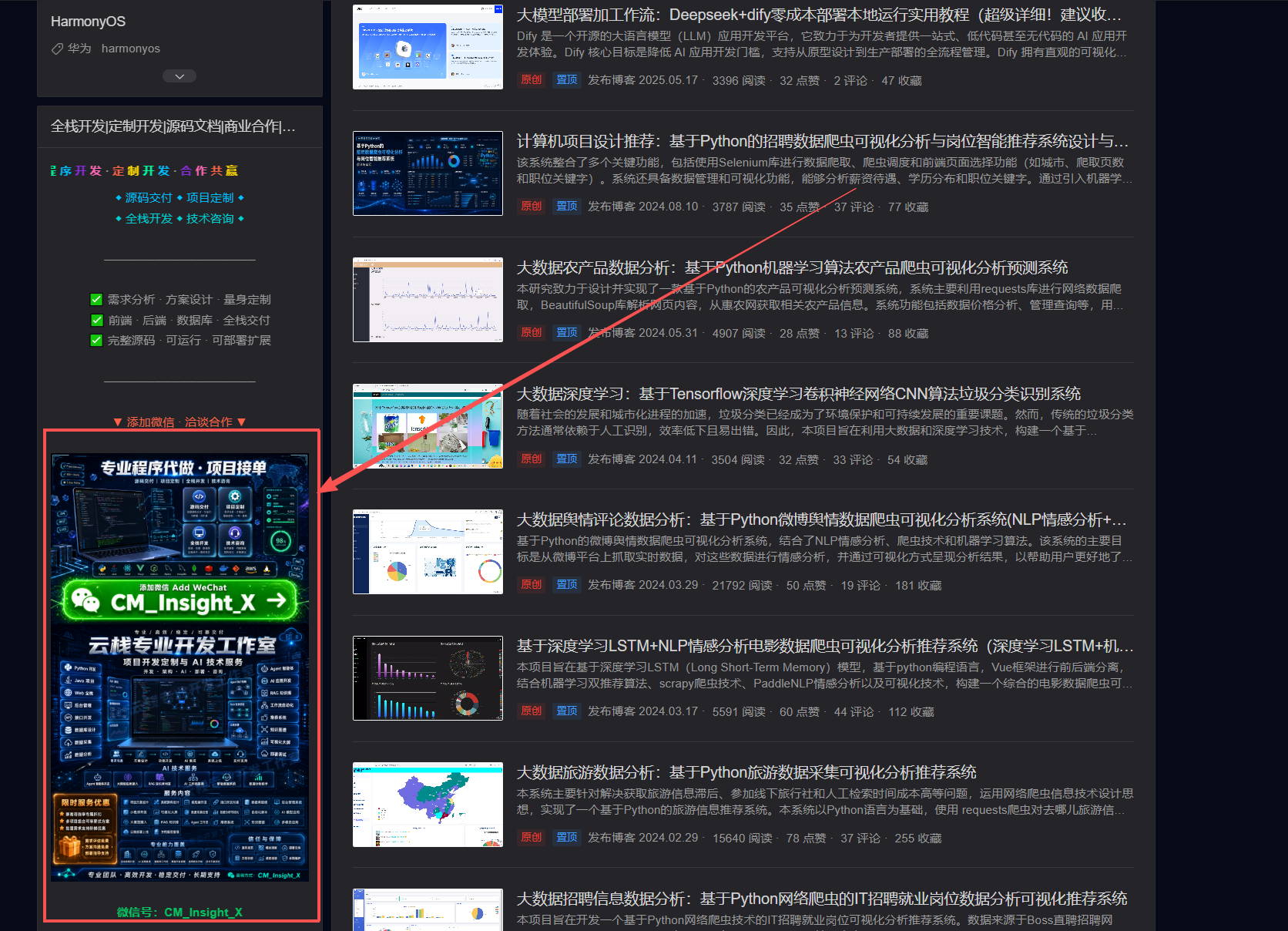Open the 大数据农产品数据分析 article title
This screenshot has height=931, width=1288.
tap(792, 267)
